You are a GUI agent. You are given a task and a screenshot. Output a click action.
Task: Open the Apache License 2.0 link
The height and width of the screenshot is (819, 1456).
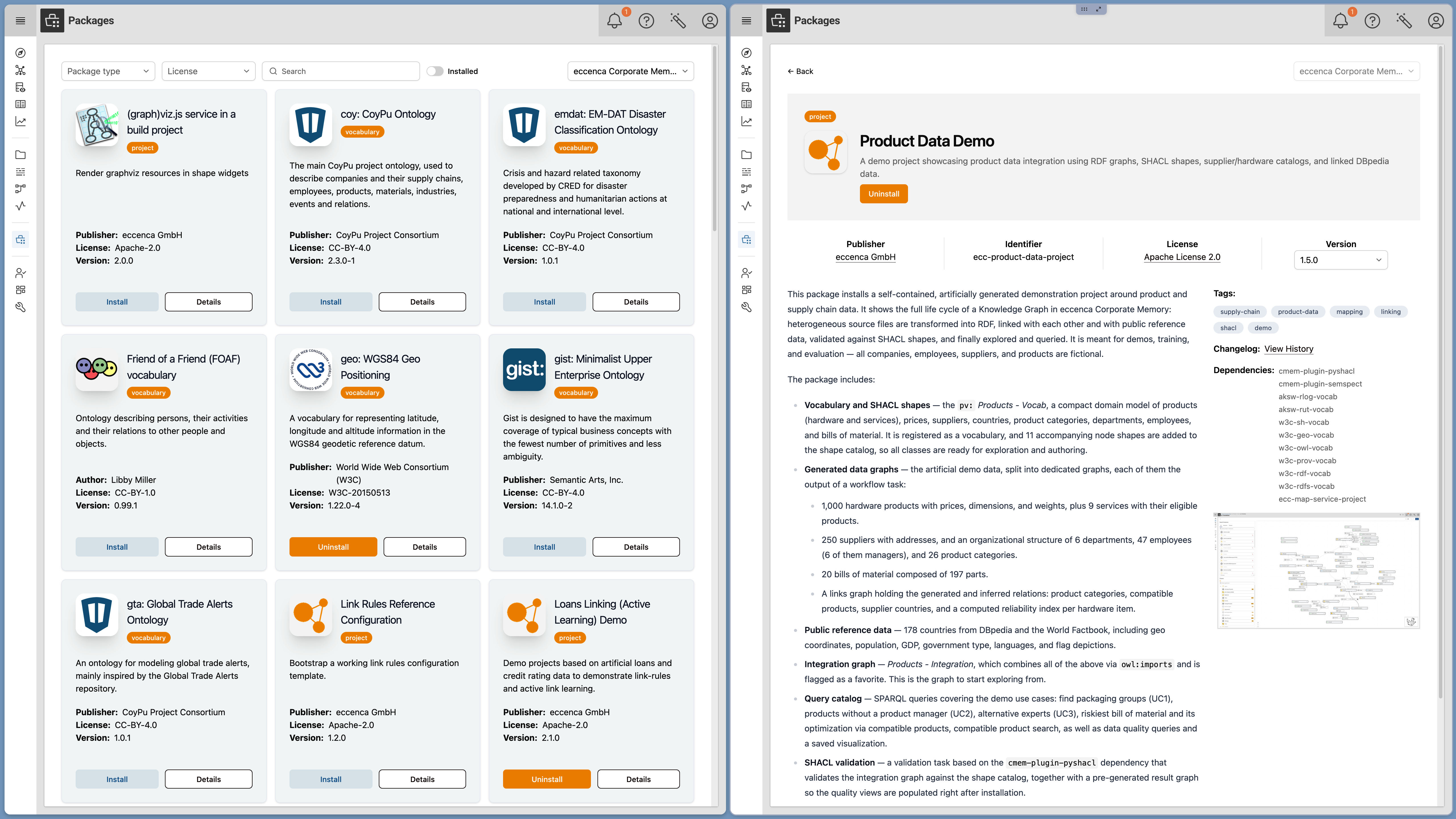[1182, 257]
